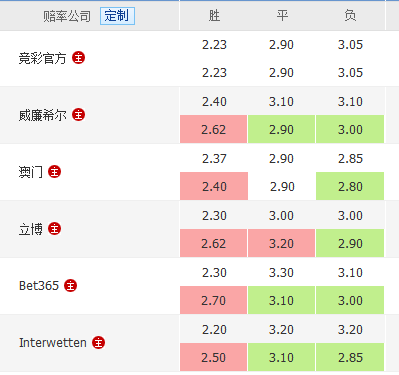Click the red 主 icon beside Bet365
The width and height of the screenshot is (399, 375).
pyautogui.click(x=70, y=286)
